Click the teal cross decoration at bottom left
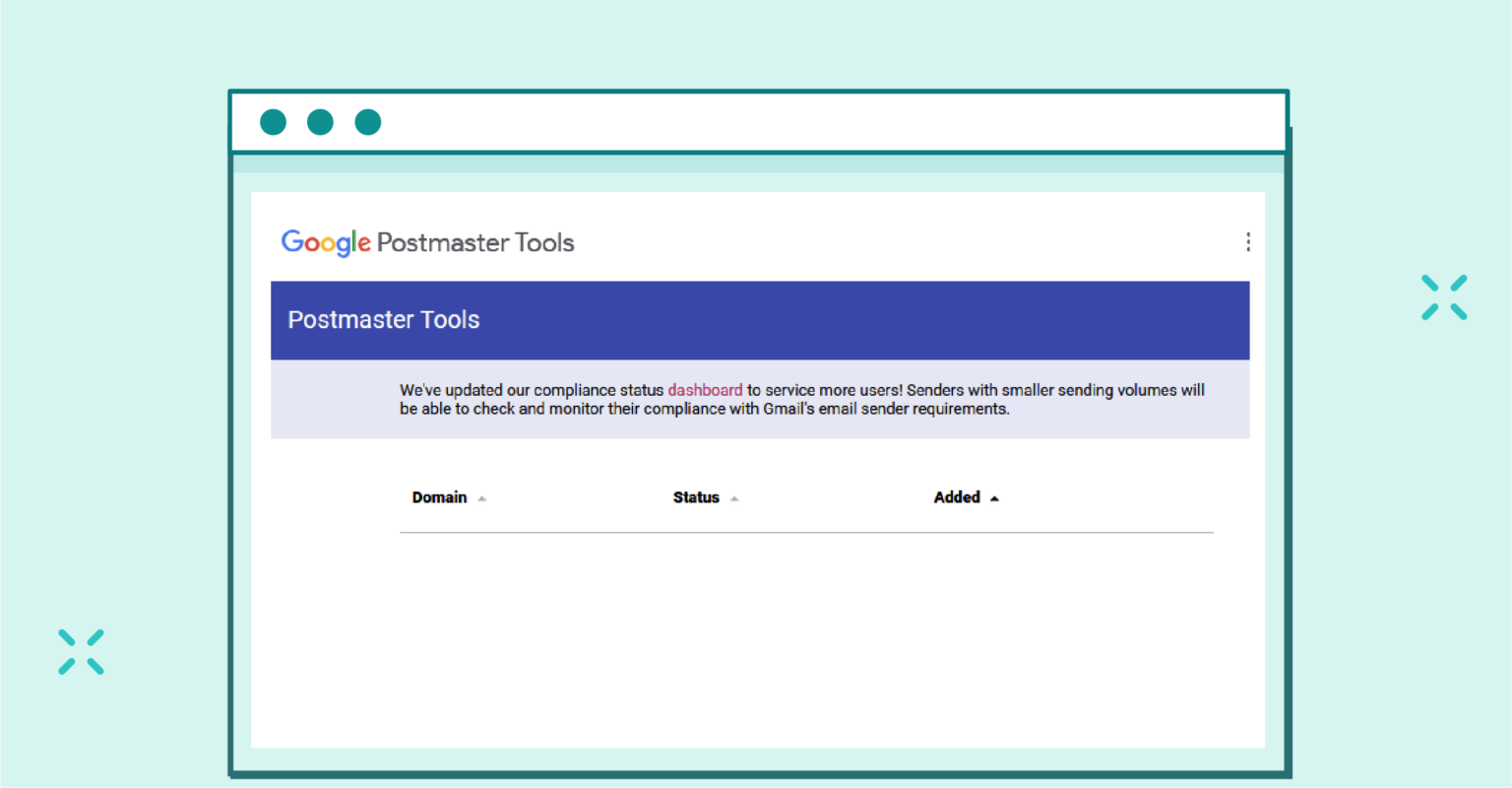Viewport: 1512px width, 788px height. pyautogui.click(x=81, y=650)
